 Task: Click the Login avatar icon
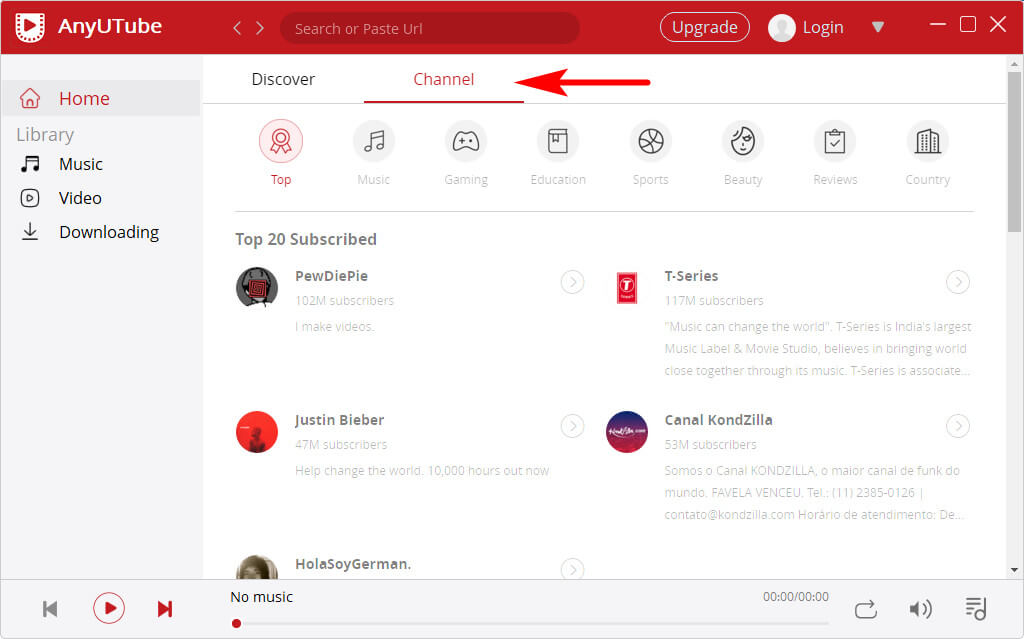point(781,27)
